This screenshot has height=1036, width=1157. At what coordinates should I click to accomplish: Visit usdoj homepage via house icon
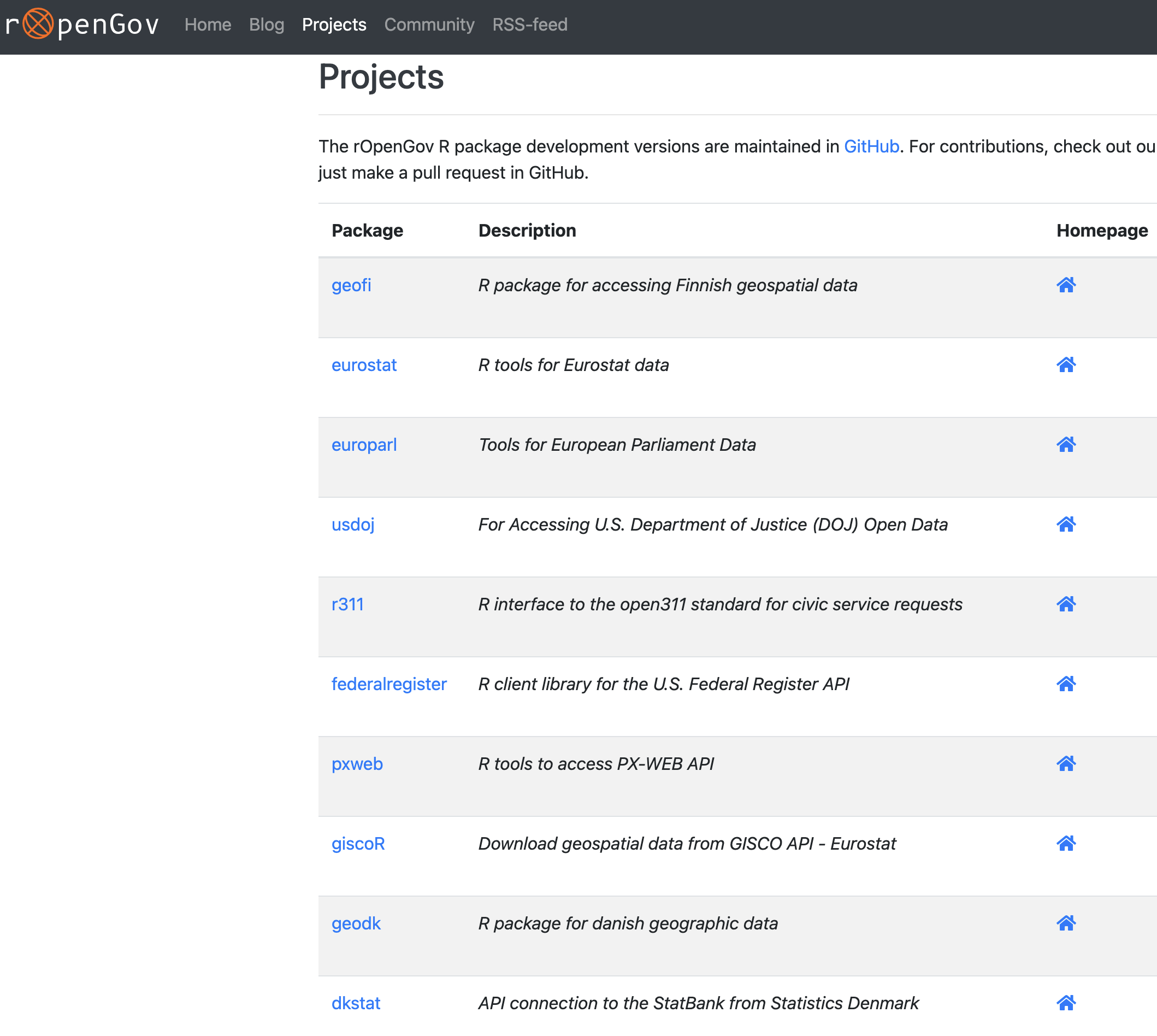click(1065, 523)
